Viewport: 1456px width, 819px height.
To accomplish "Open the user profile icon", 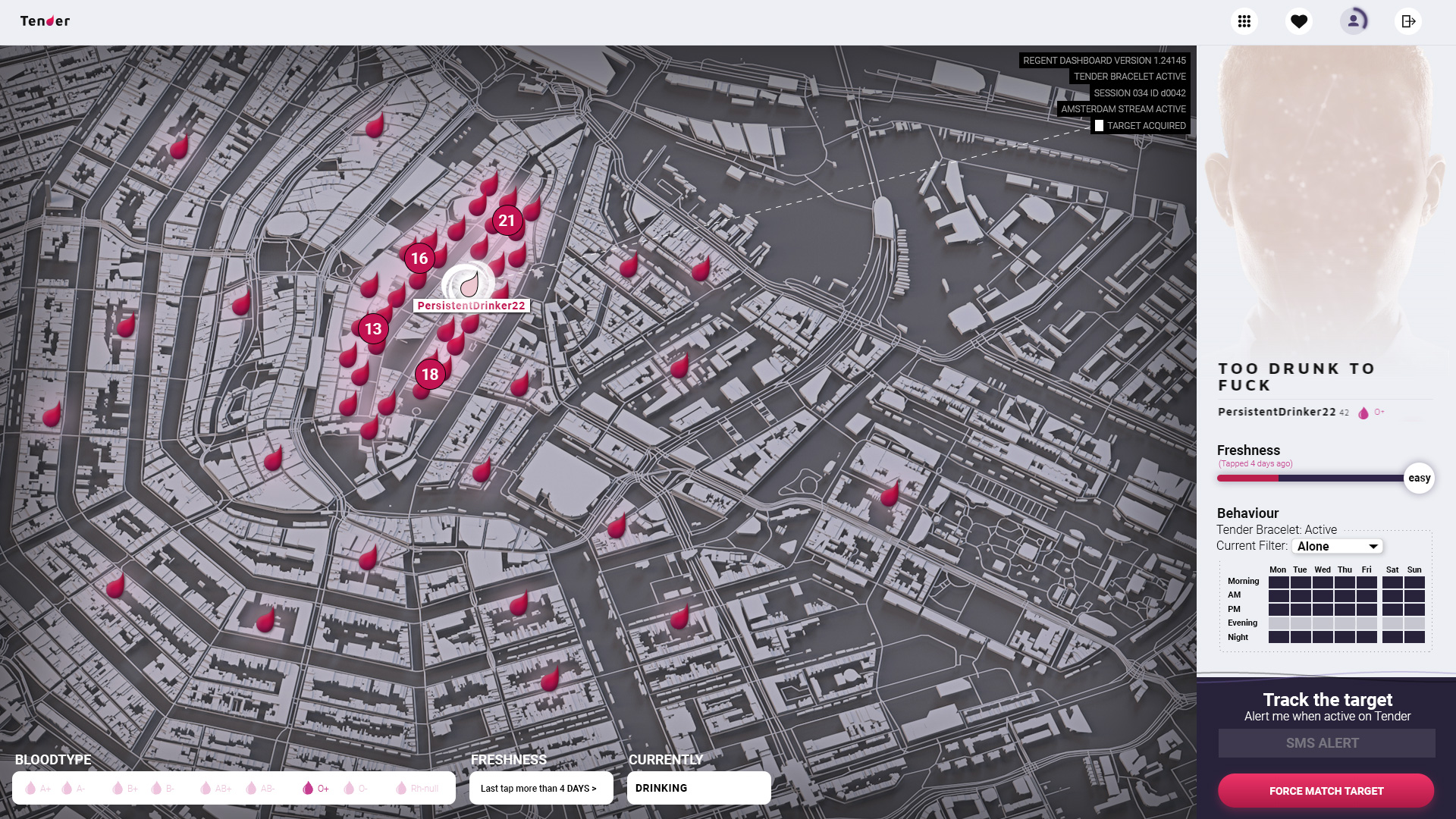I will pos(1354,21).
